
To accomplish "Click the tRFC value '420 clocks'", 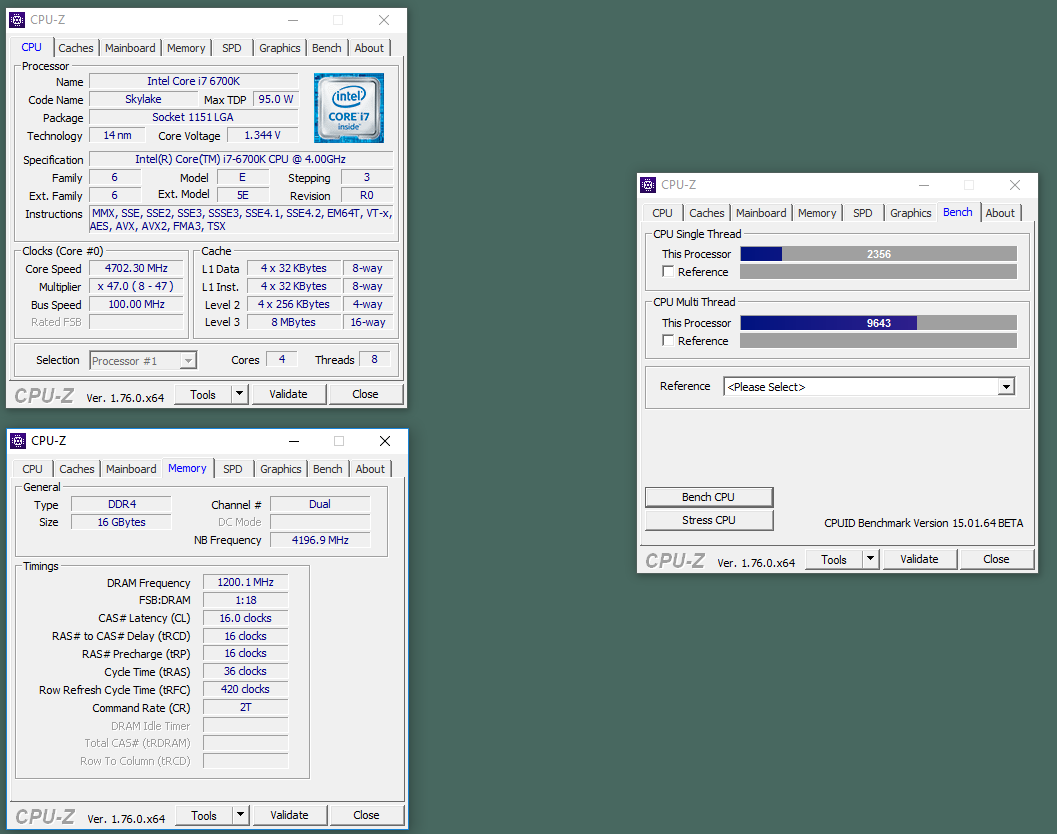I will point(245,689).
